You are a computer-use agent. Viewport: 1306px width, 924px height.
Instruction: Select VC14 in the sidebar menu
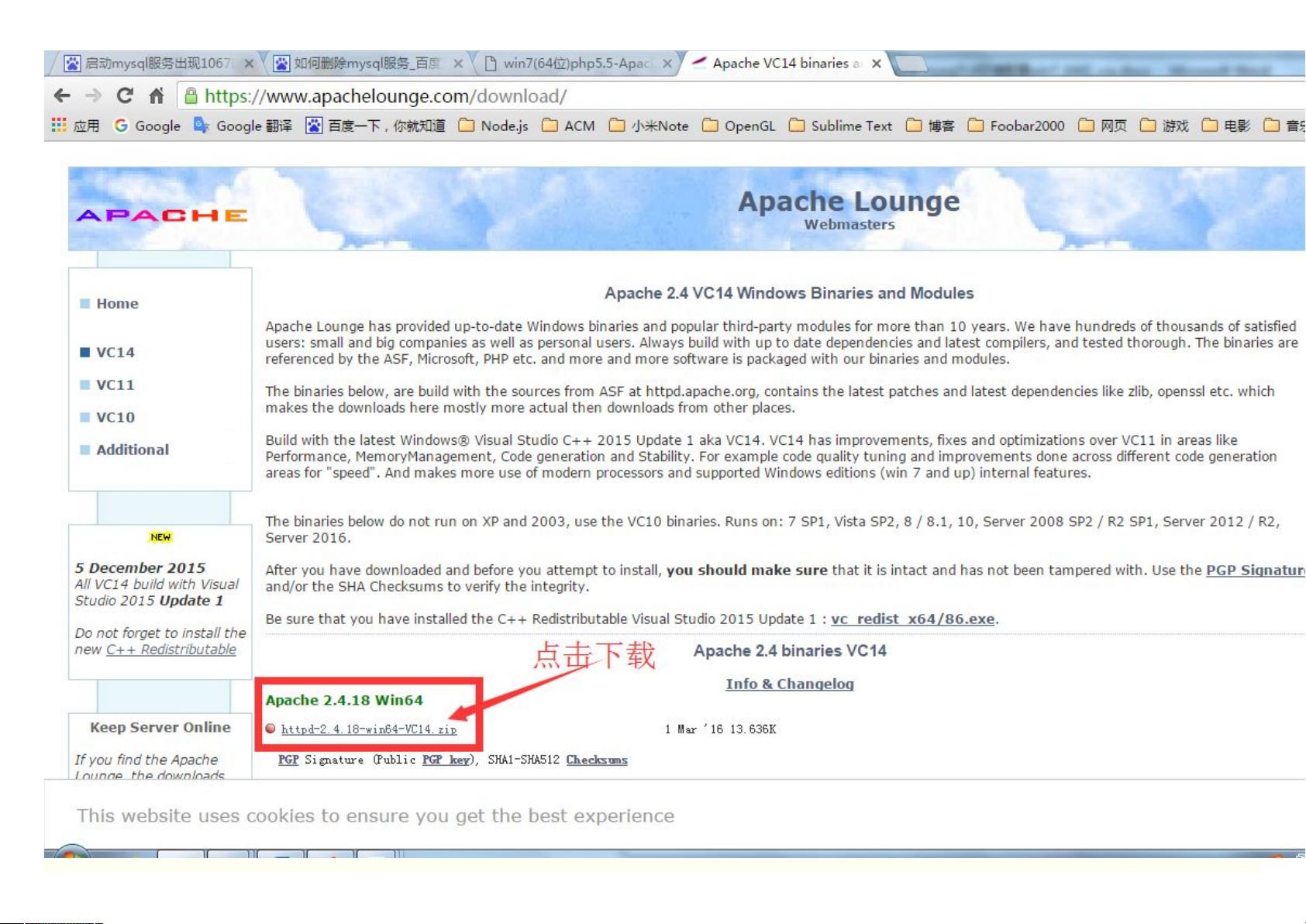(x=115, y=353)
